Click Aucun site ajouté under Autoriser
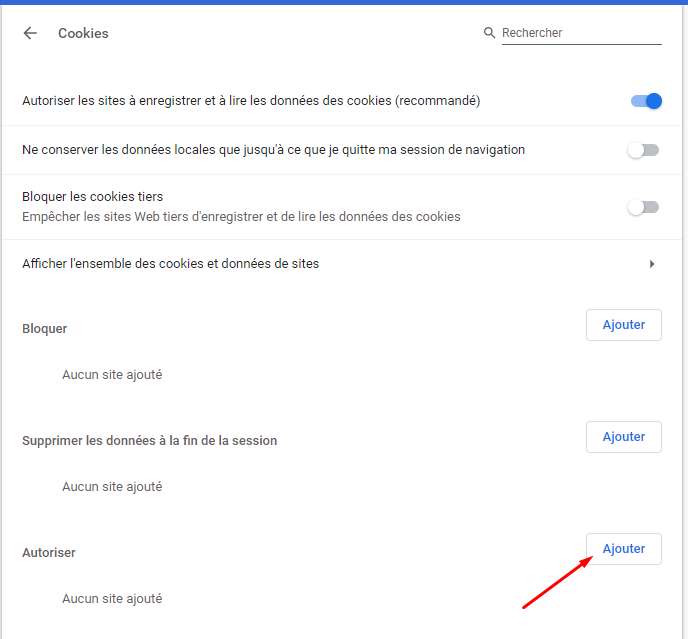688x639 pixels. click(x=112, y=599)
